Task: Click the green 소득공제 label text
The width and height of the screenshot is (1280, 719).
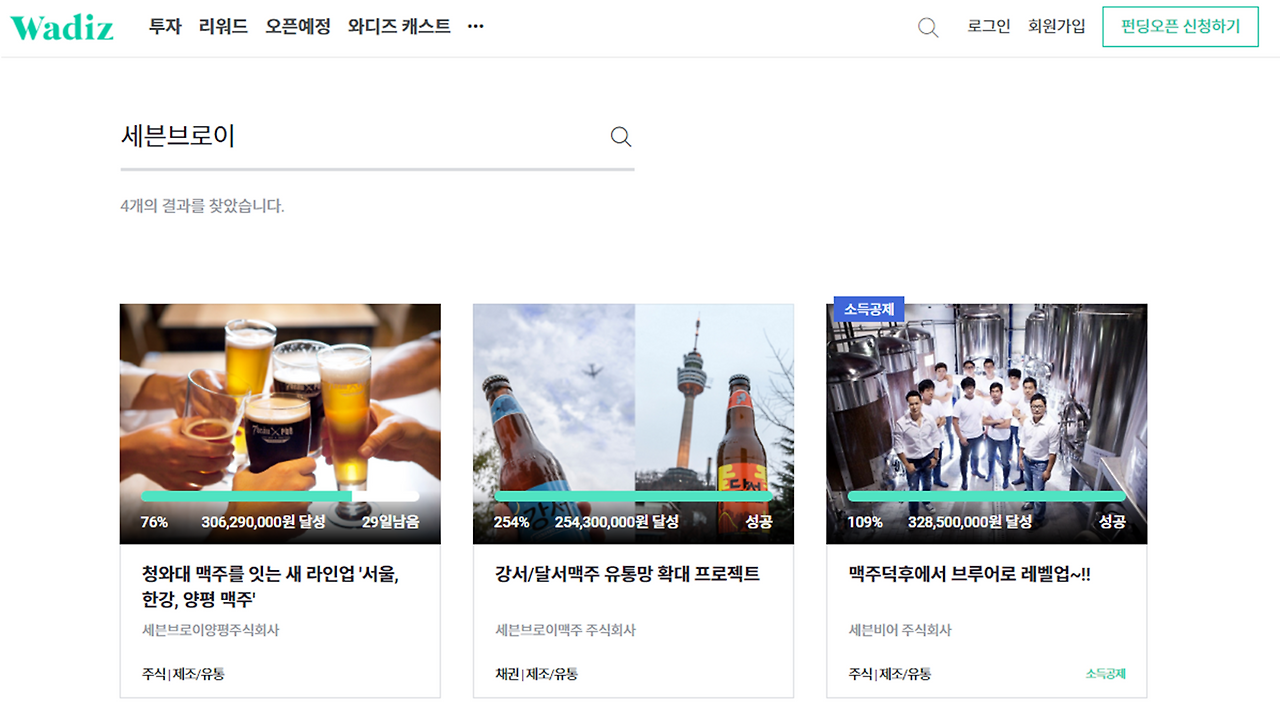Action: pyautogui.click(x=1106, y=674)
